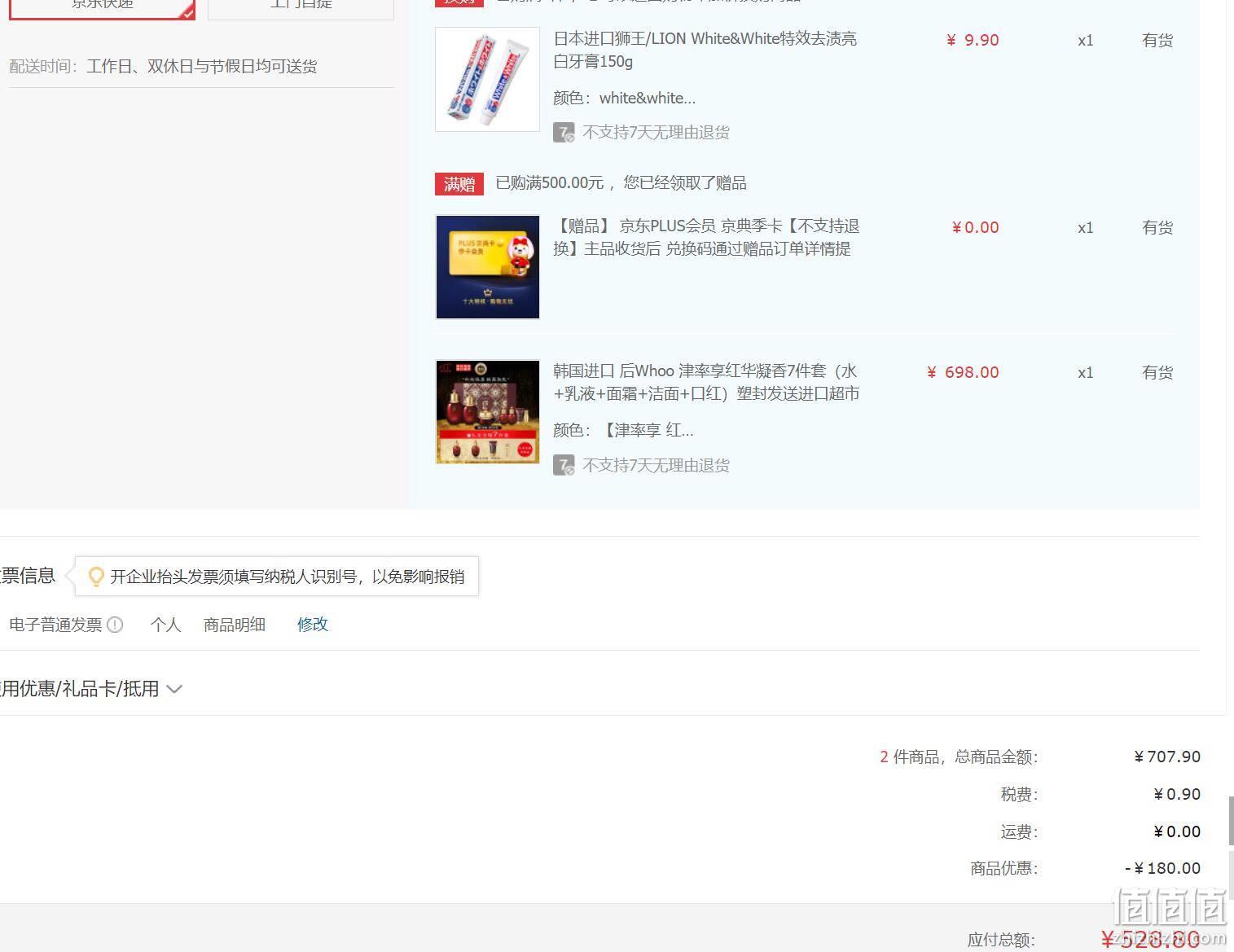Screen dimensions: 1234x952
Task: Click the page vertical scrollbar thumb
Action: 1231,820
